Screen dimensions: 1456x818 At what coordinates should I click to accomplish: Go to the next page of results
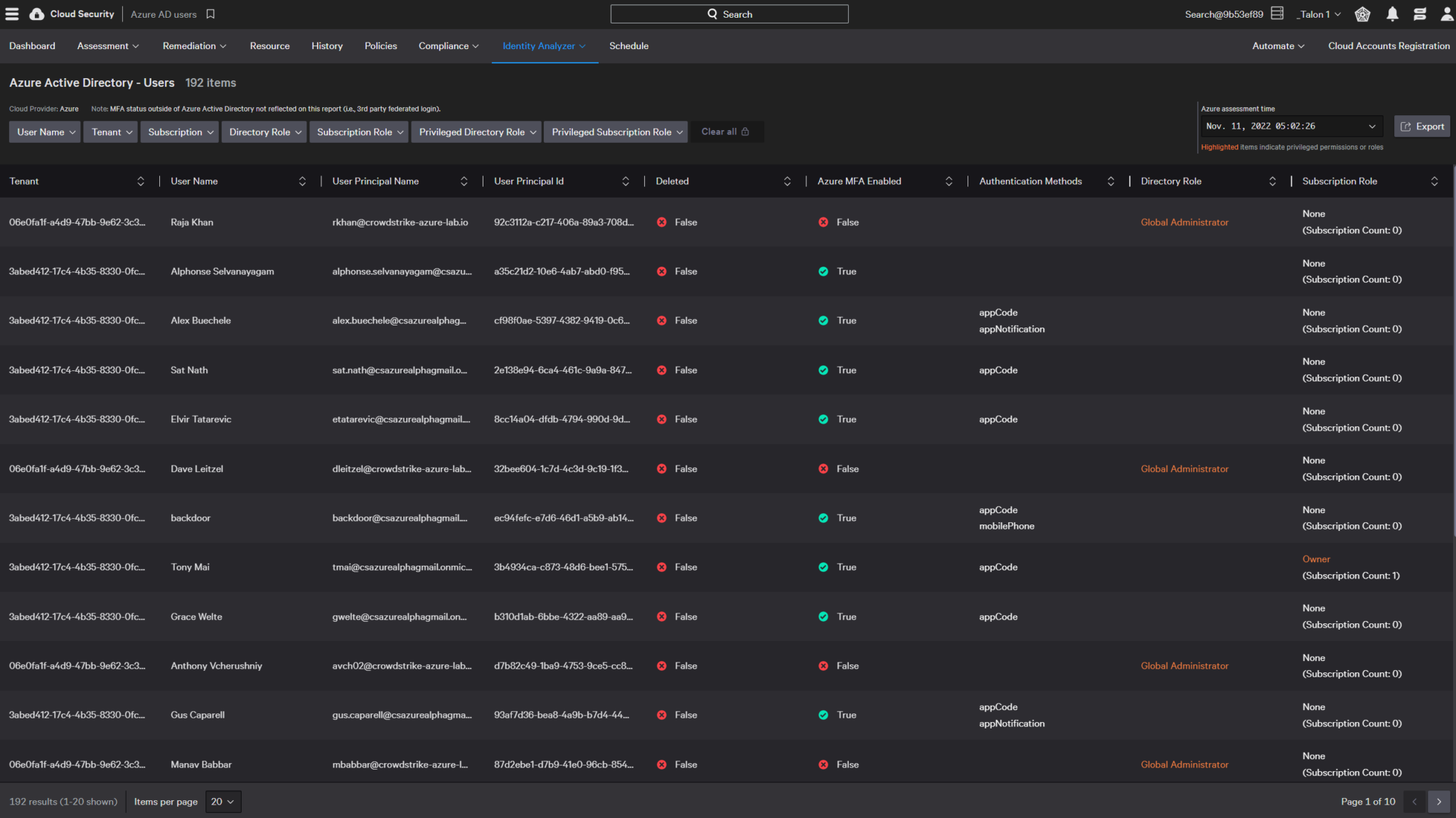tap(1440, 801)
